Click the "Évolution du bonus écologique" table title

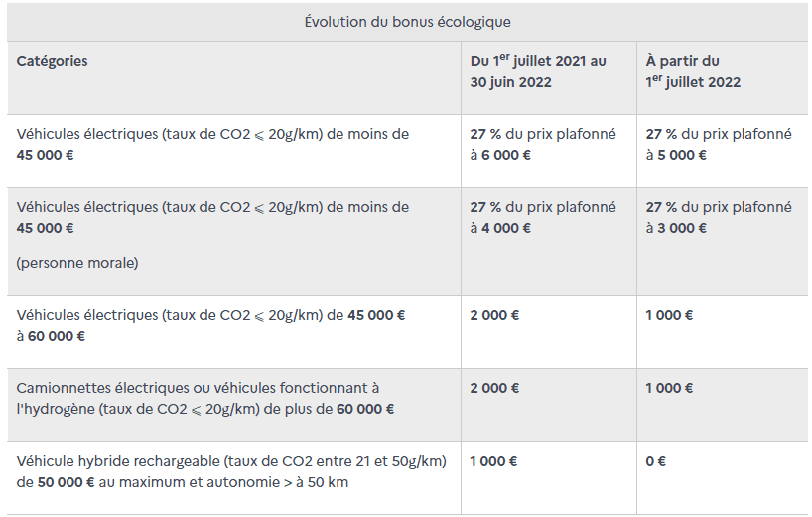click(x=407, y=22)
